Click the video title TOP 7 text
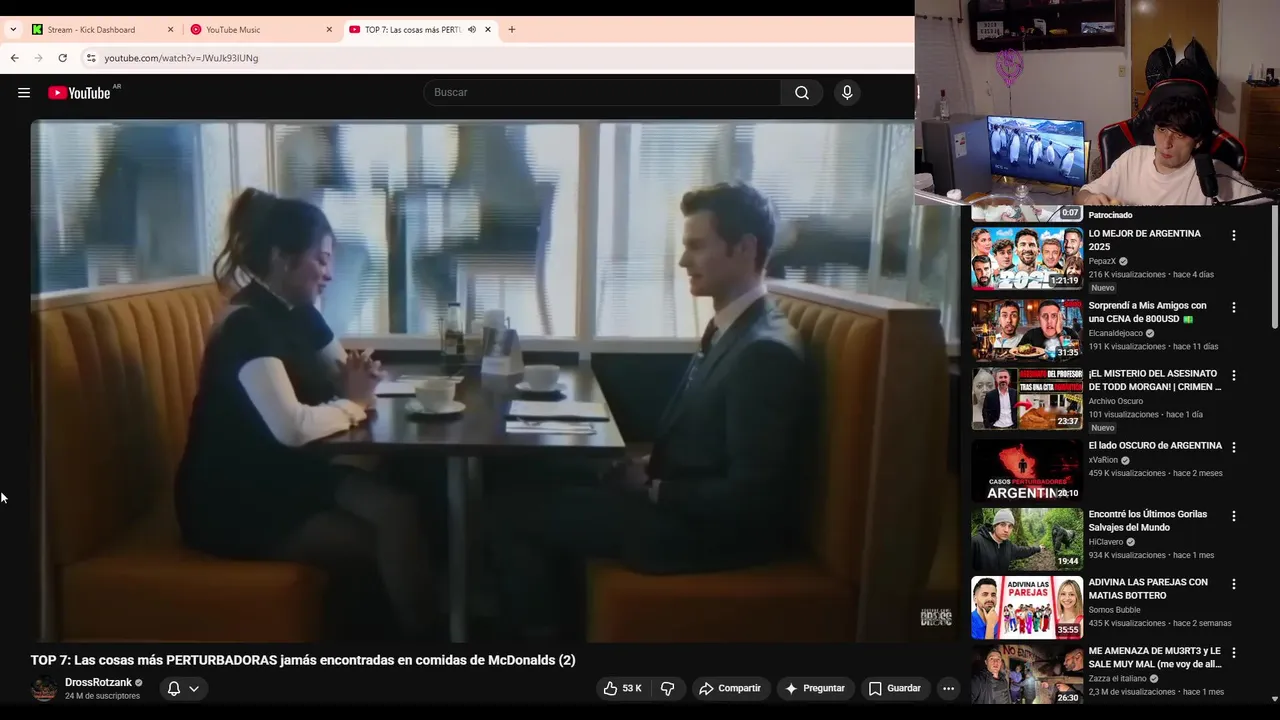The width and height of the screenshot is (1280, 720). click(303, 660)
